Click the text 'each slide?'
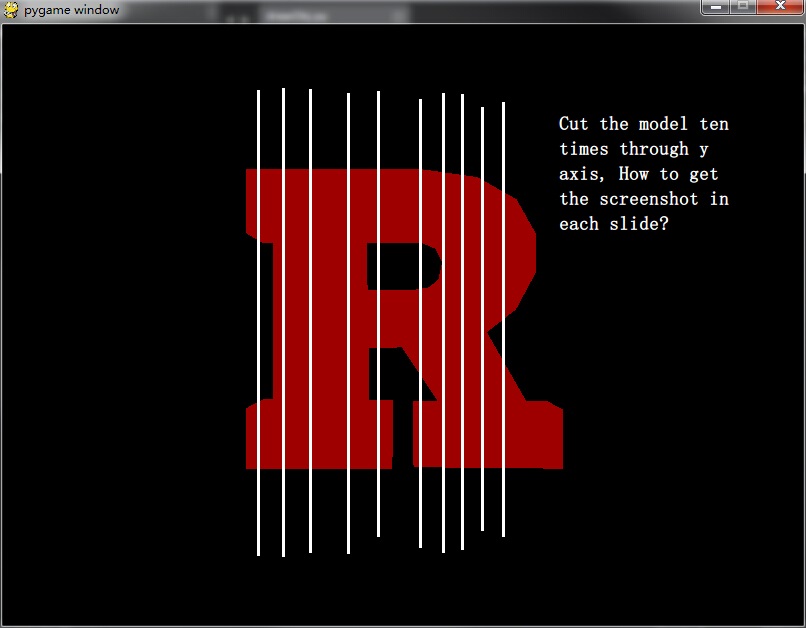The width and height of the screenshot is (806, 628). click(614, 224)
